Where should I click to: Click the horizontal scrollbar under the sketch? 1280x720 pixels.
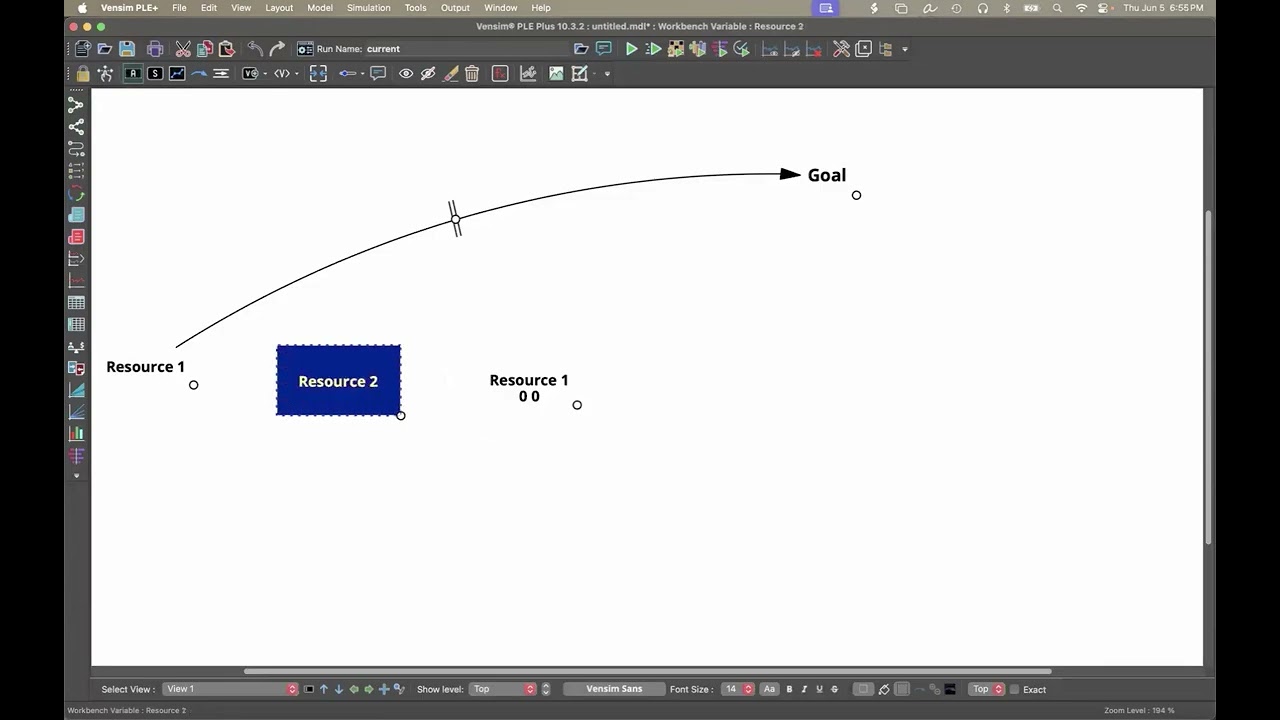(647, 671)
